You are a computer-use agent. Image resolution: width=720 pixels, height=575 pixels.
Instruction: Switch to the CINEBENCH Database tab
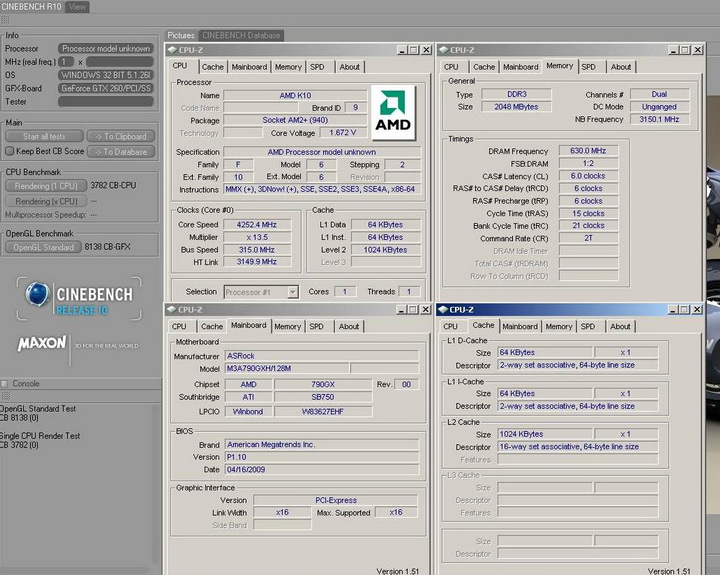click(x=241, y=36)
